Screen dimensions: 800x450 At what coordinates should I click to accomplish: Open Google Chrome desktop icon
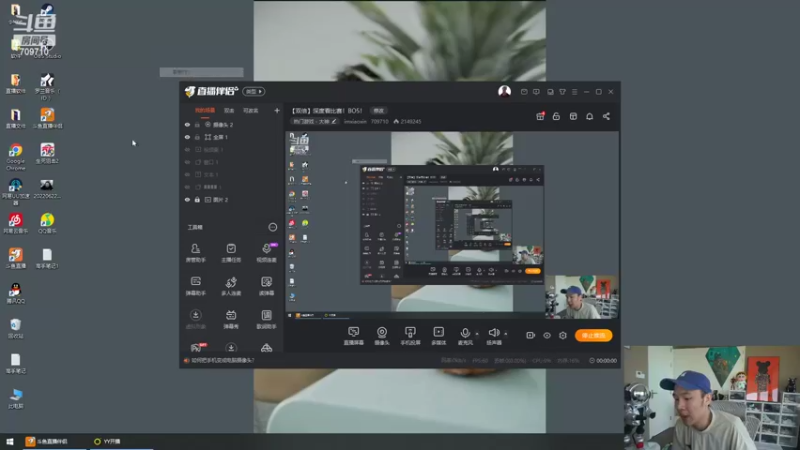point(15,156)
